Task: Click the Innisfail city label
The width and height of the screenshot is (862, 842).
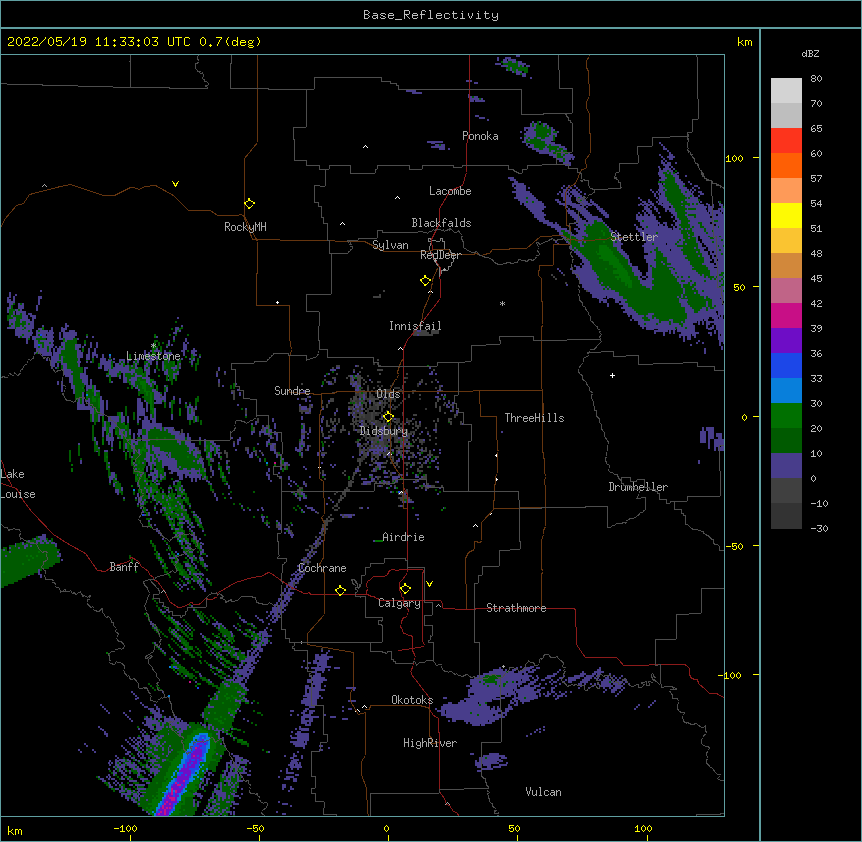Action: tap(415, 326)
